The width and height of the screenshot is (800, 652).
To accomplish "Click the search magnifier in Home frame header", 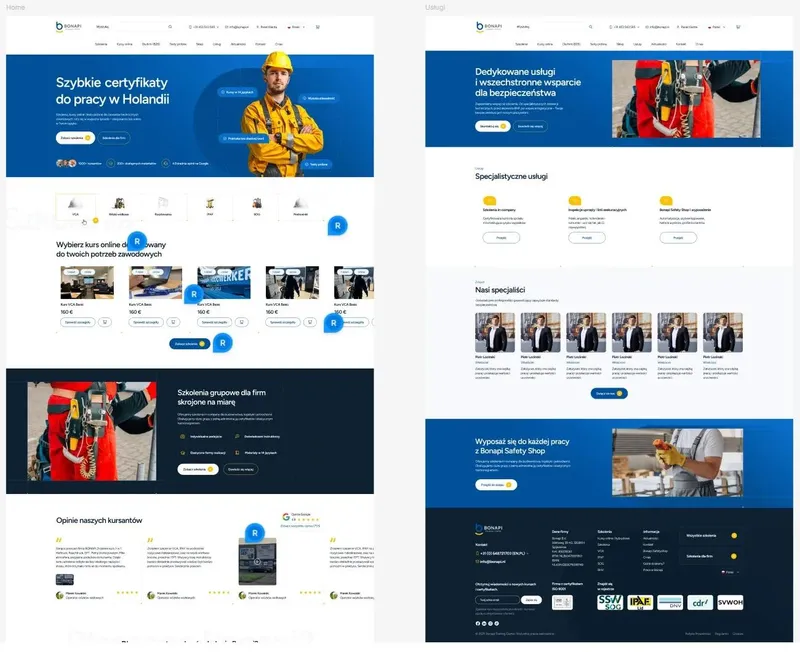I will [170, 27].
